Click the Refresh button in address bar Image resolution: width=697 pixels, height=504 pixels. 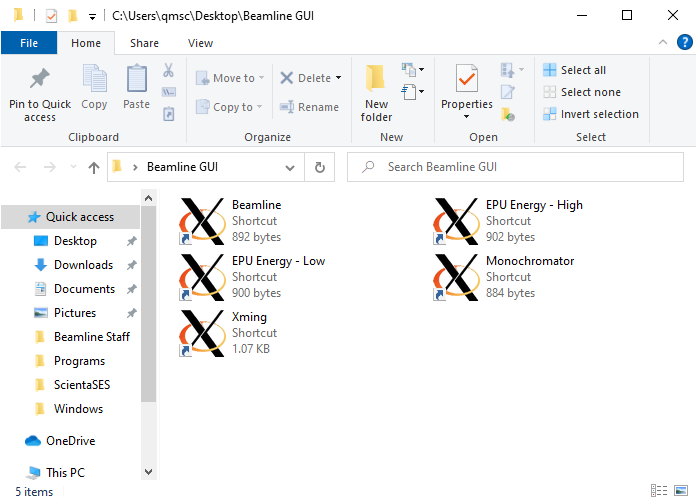click(x=320, y=168)
